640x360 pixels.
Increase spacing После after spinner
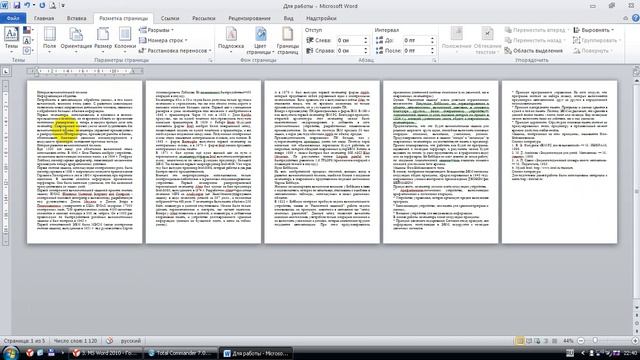[432, 49]
